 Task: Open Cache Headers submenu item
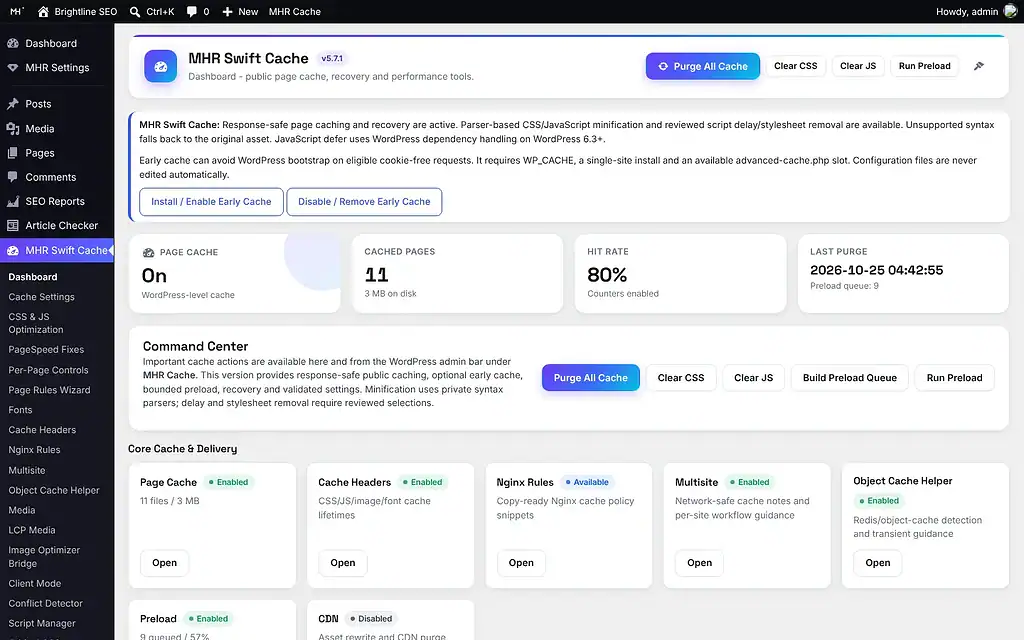(x=42, y=430)
